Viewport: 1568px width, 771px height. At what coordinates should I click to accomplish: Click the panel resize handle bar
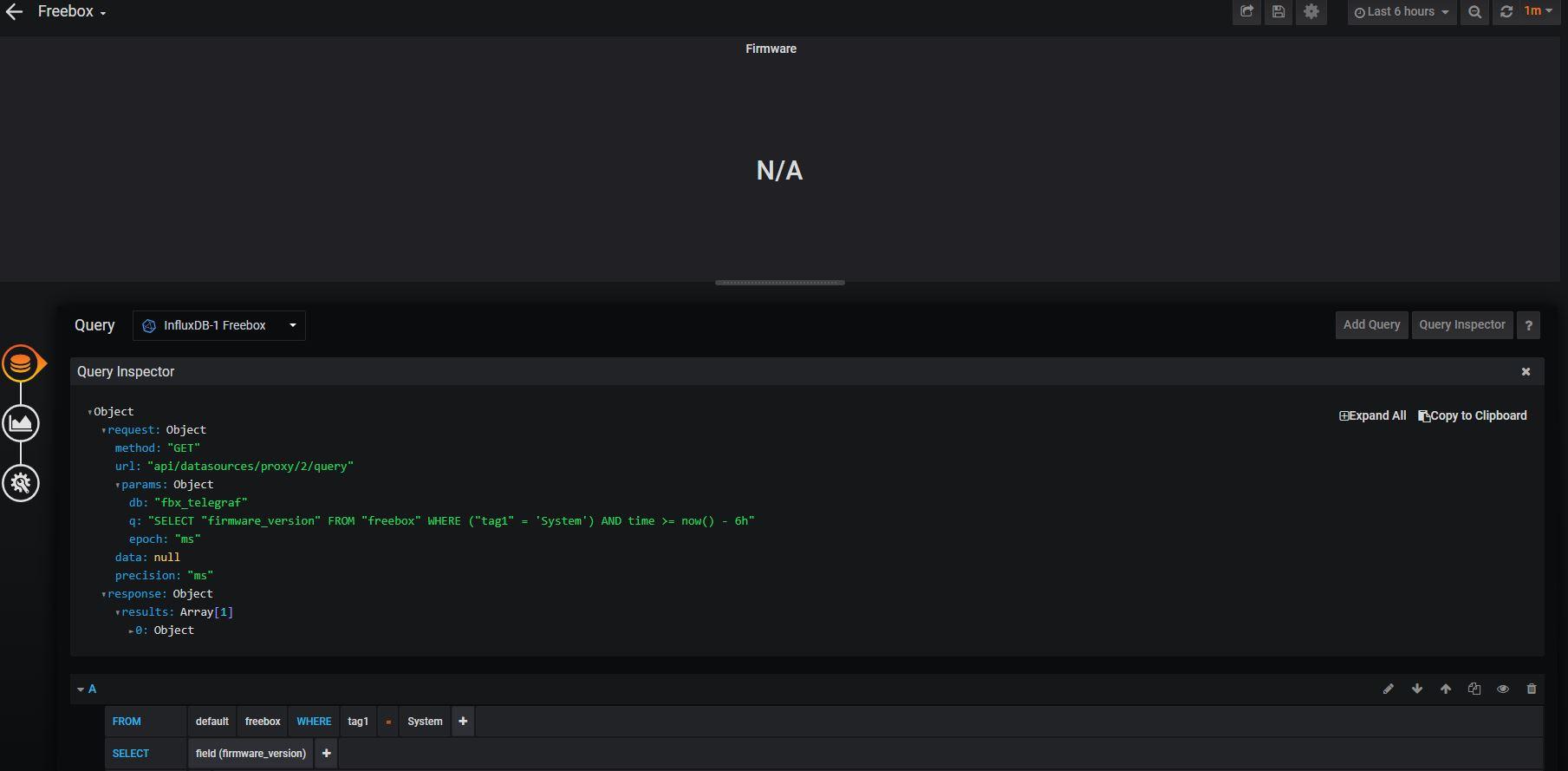tap(779, 283)
